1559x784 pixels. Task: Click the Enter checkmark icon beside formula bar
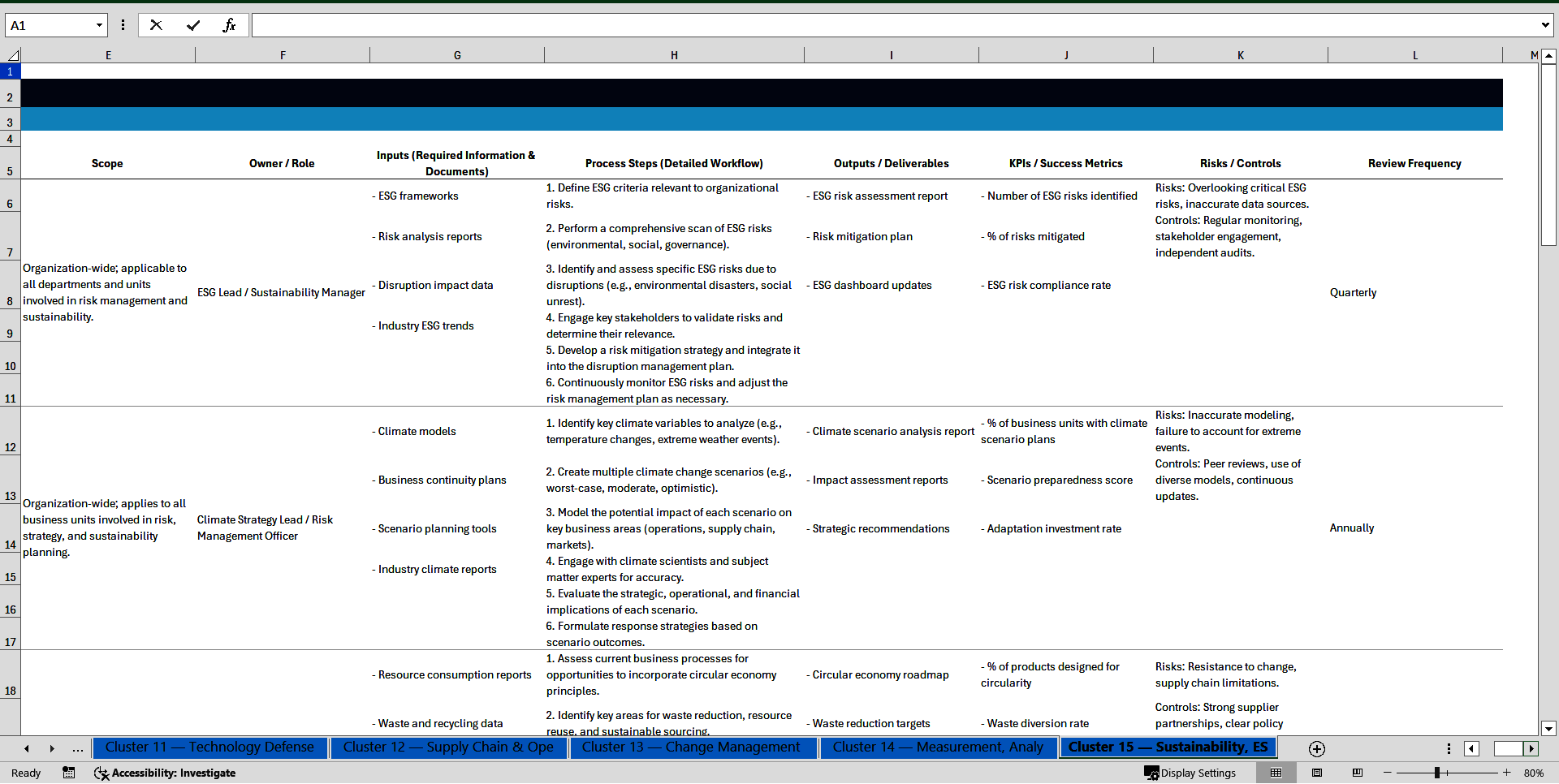pyautogui.click(x=193, y=25)
